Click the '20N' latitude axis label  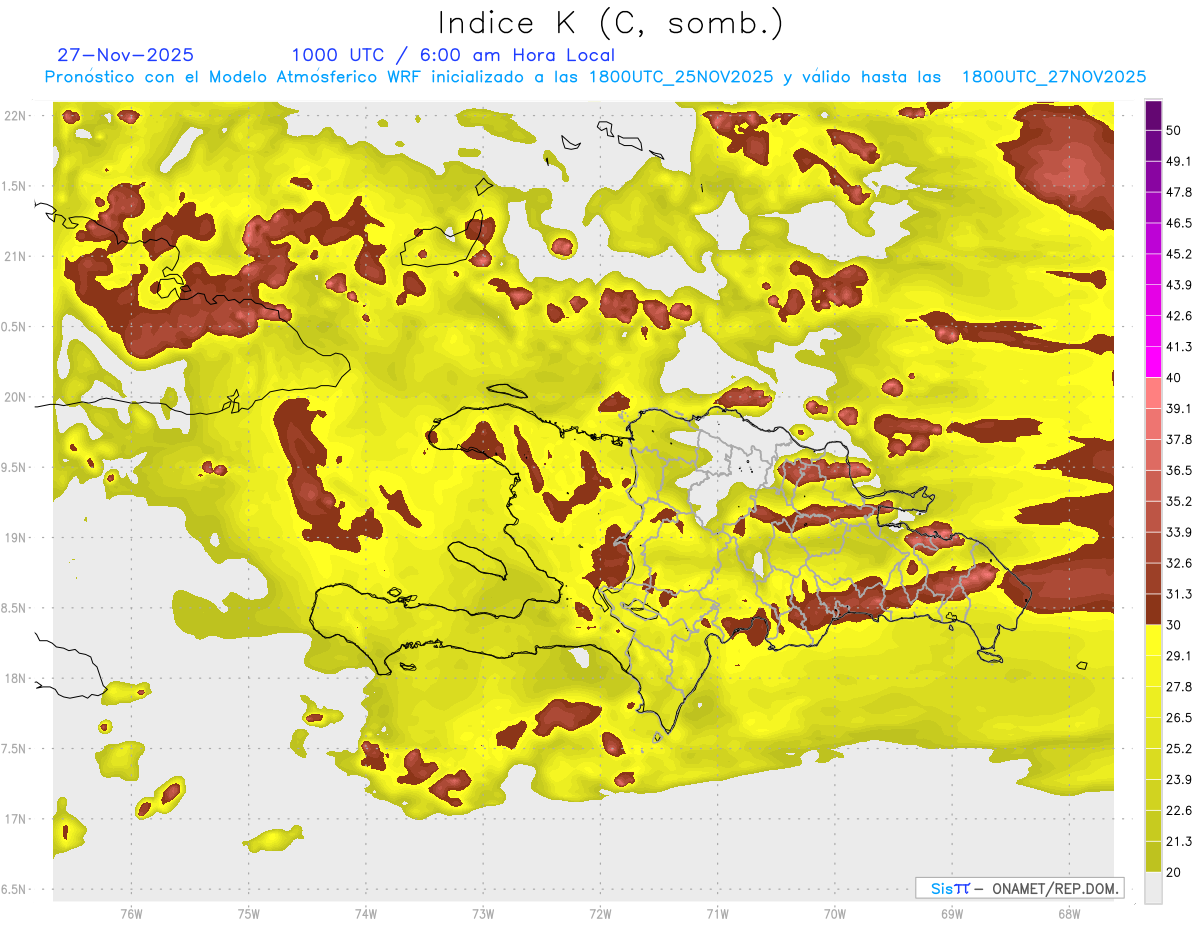(16, 397)
